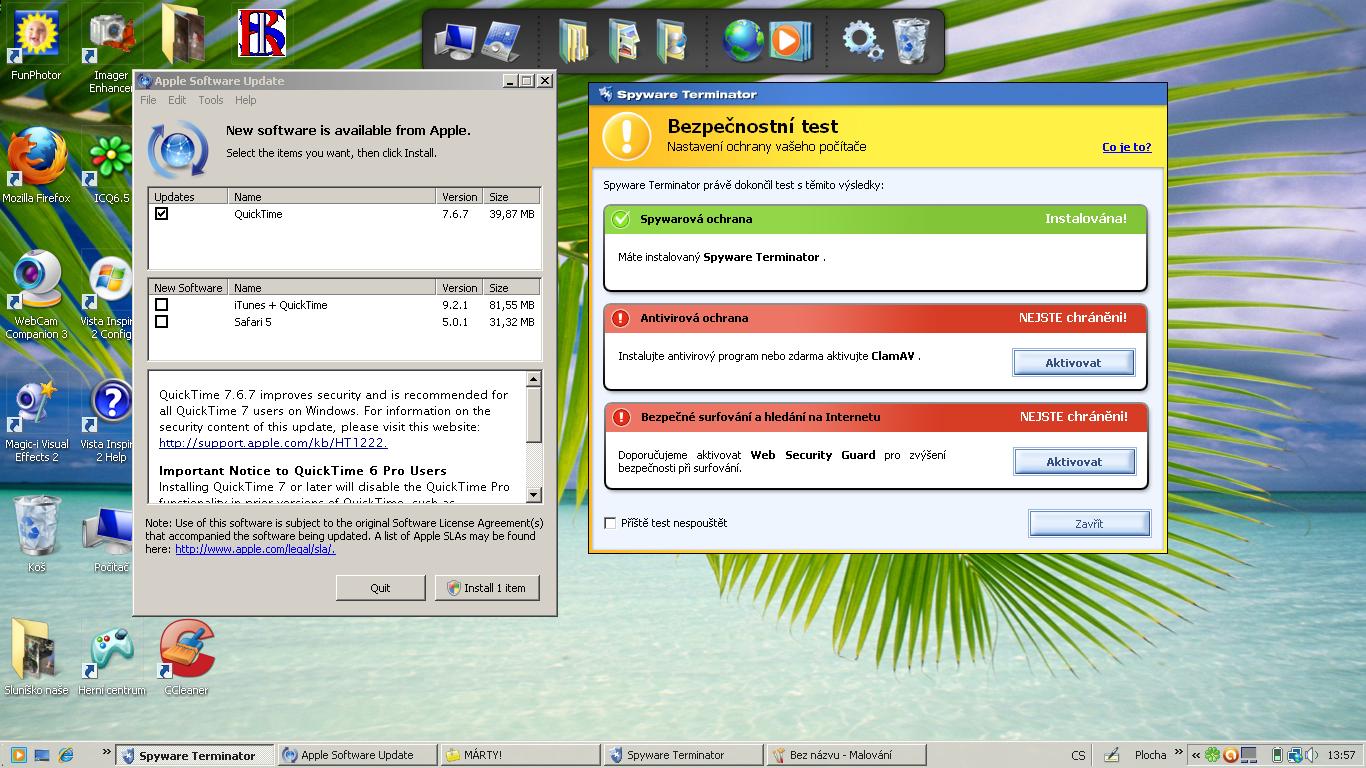The image size is (1366, 768).
Task: Check the iTunes + QuickTime checkbox
Action: (x=162, y=305)
